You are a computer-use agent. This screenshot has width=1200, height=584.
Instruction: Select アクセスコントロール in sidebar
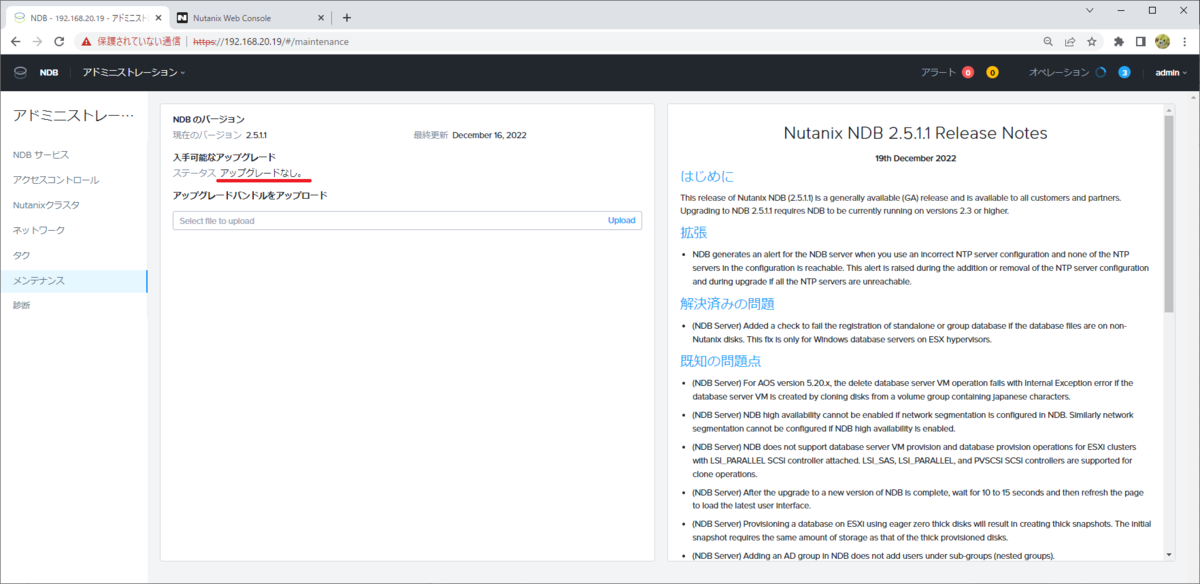point(56,180)
